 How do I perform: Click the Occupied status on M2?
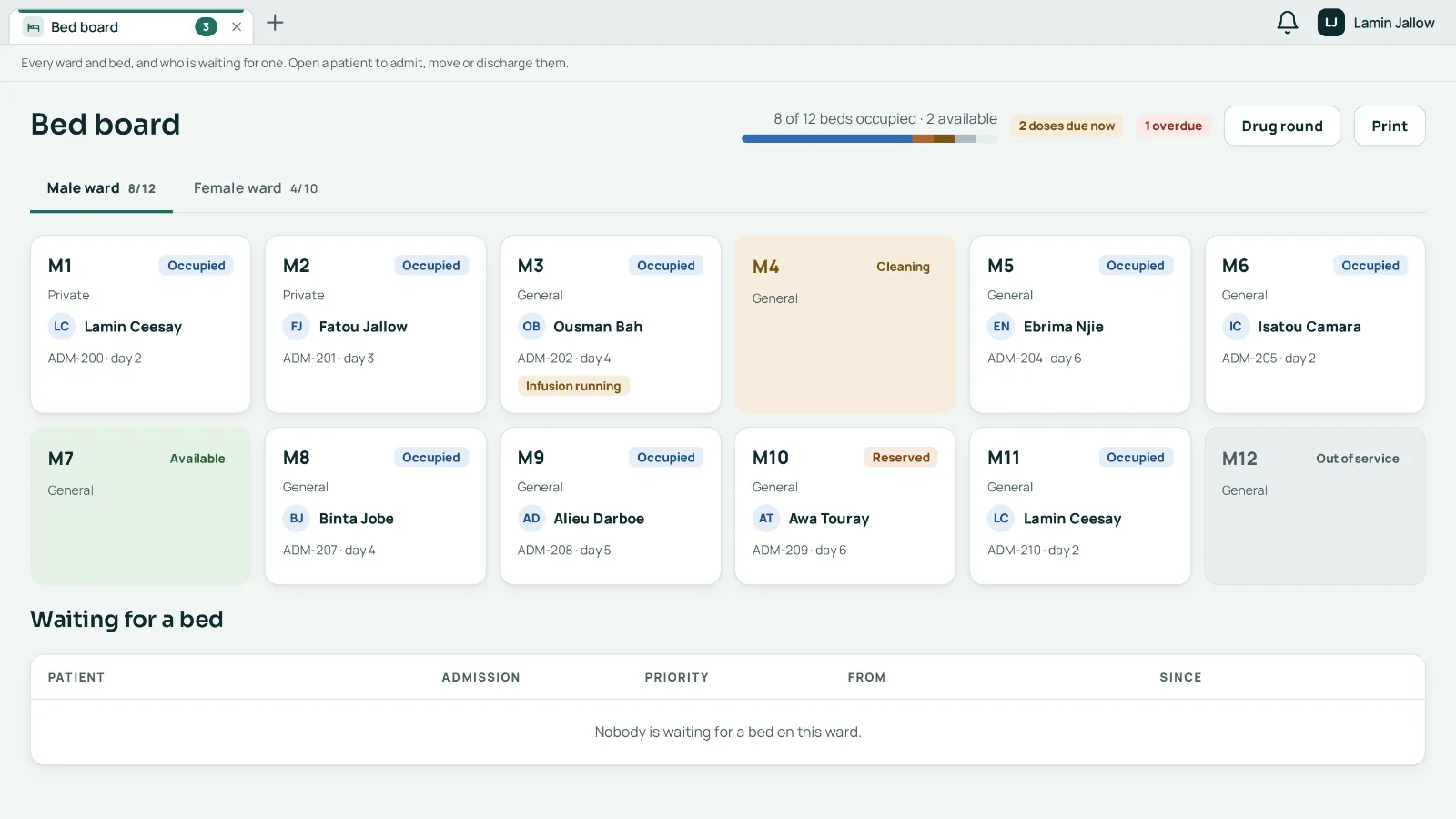pos(431,266)
